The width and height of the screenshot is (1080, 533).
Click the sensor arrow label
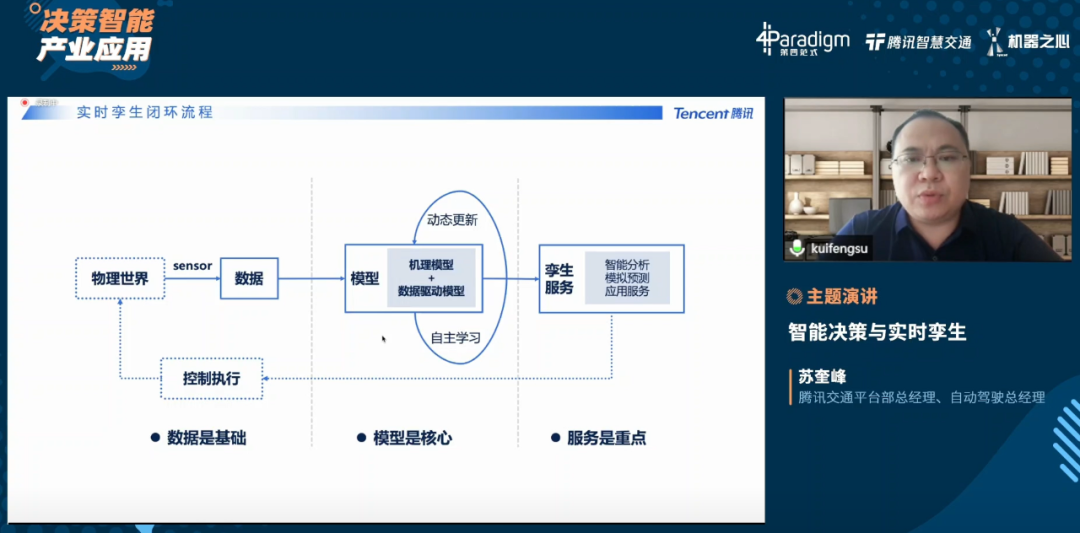click(192, 266)
